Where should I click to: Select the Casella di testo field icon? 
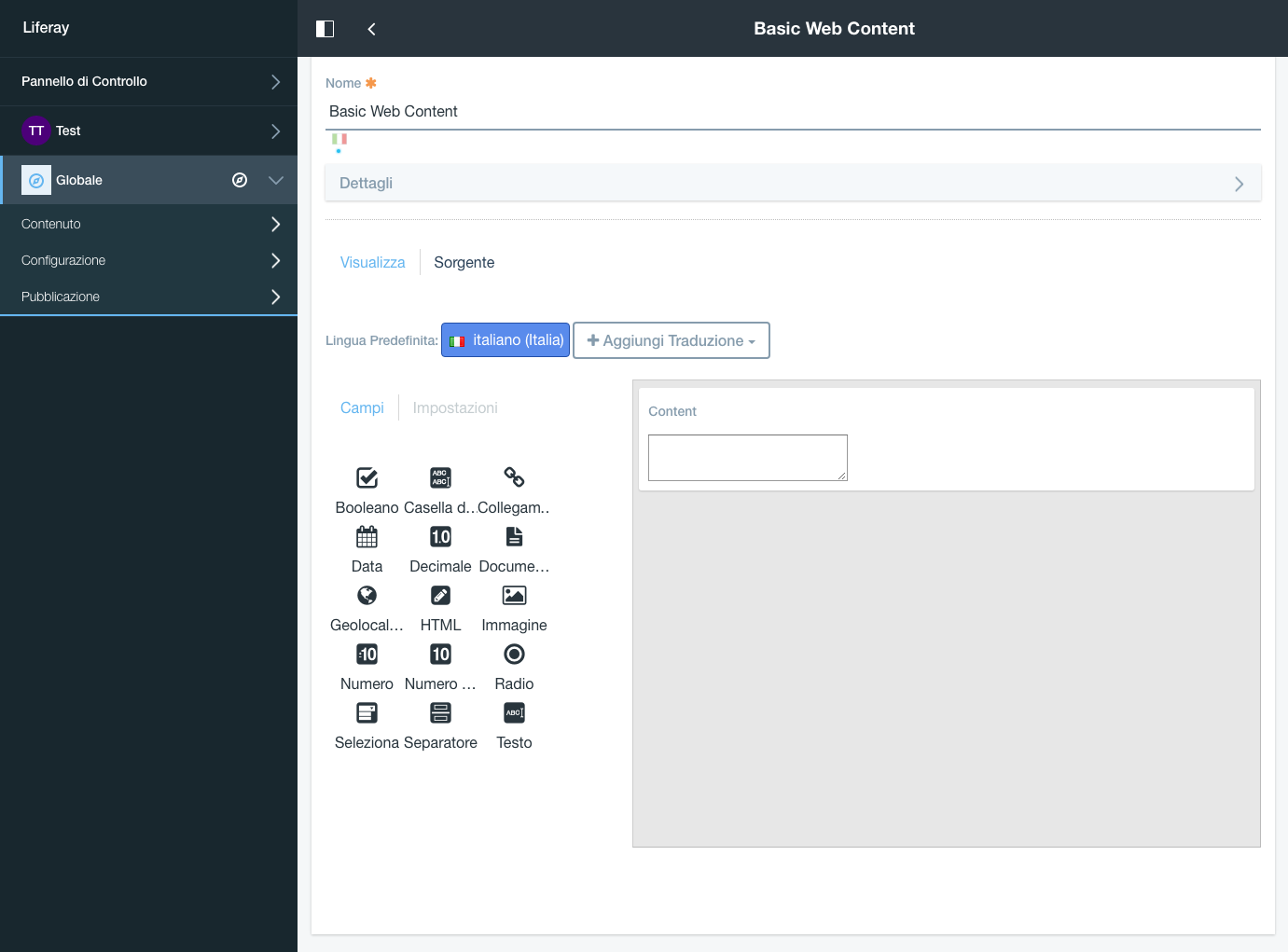(440, 477)
